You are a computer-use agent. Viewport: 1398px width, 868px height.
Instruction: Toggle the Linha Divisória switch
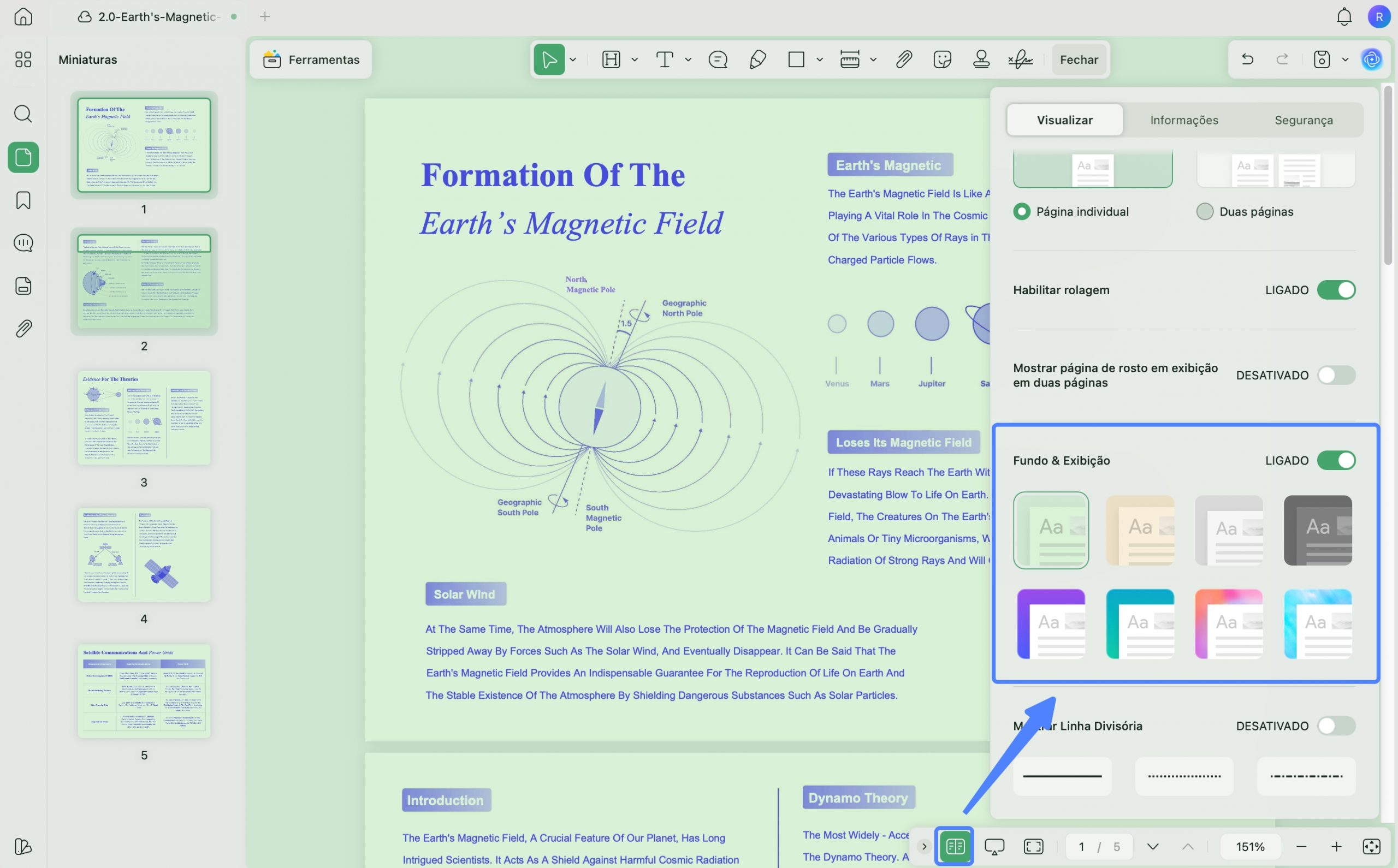tap(1336, 726)
